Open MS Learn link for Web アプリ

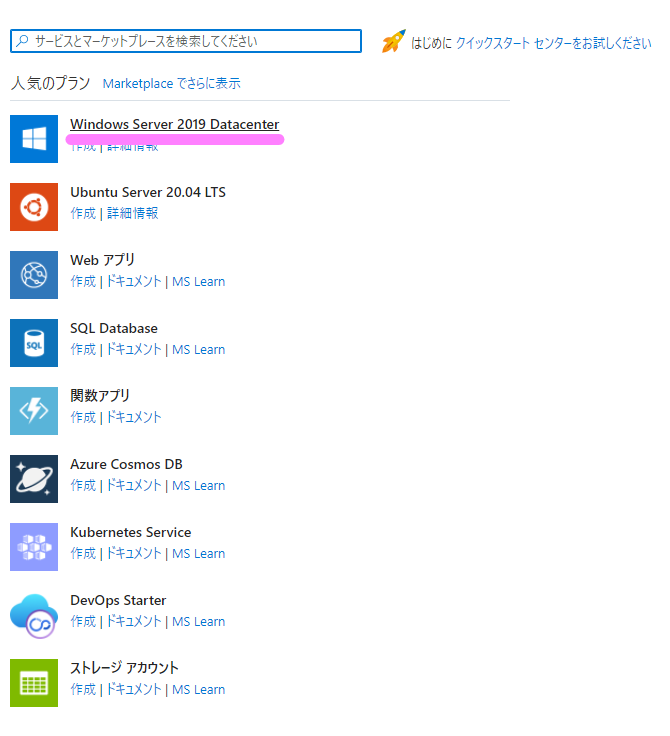pyautogui.click(x=199, y=282)
